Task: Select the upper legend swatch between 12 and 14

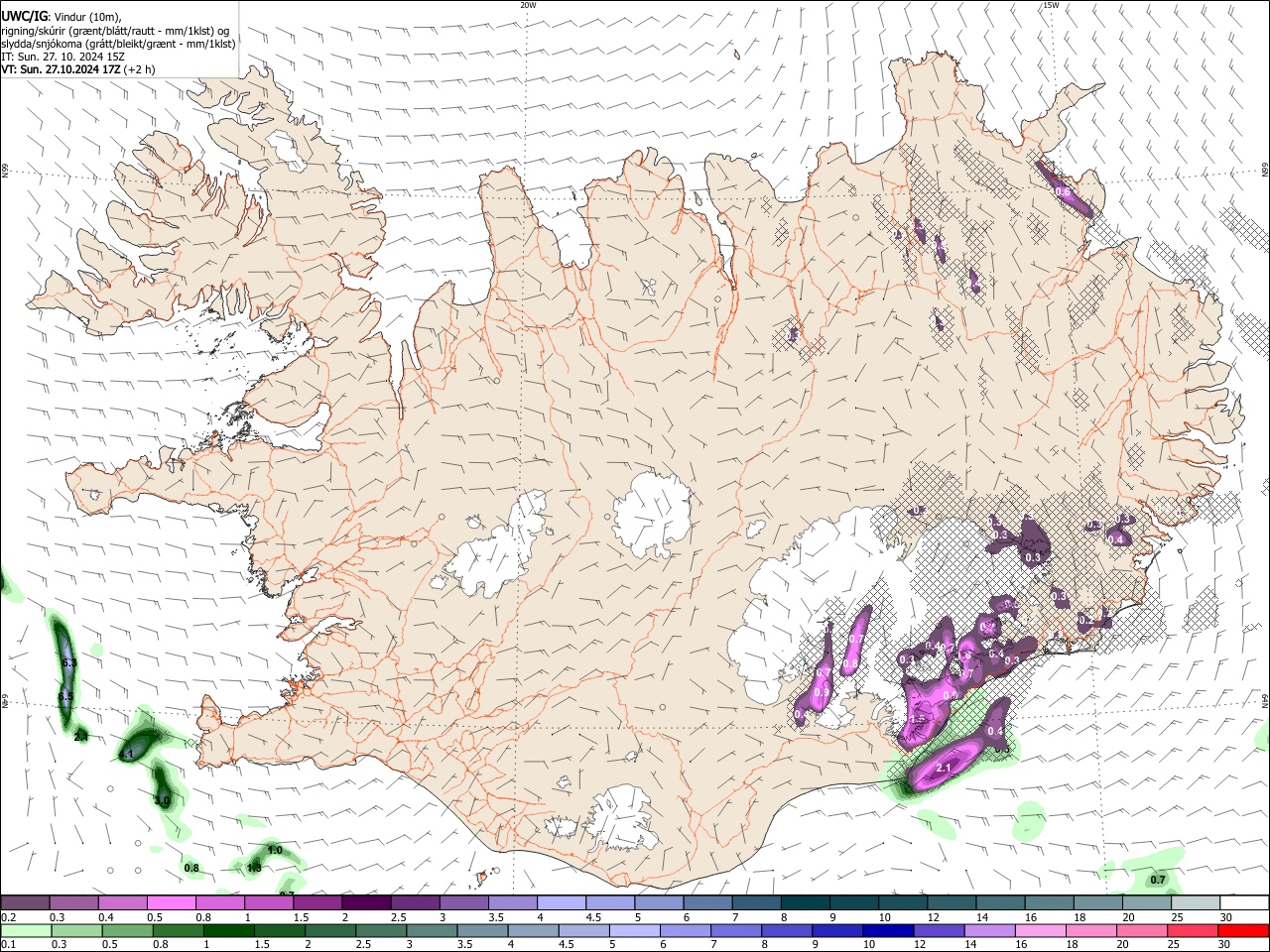Action: pos(952,902)
